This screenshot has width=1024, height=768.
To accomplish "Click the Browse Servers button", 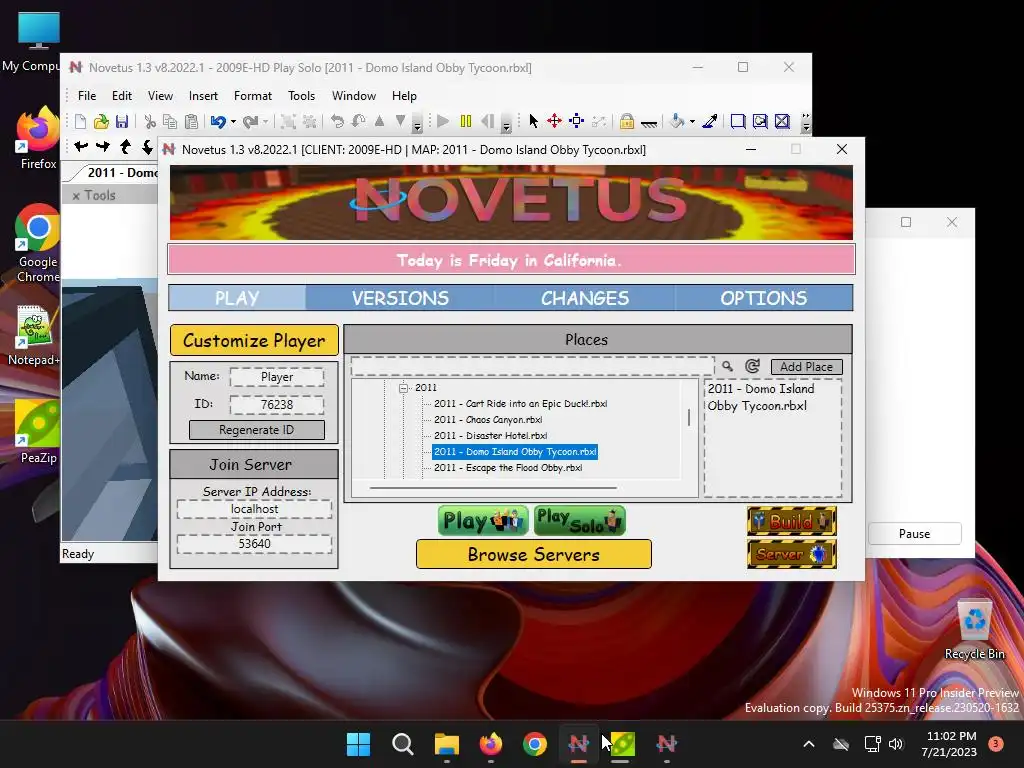I will (x=534, y=554).
